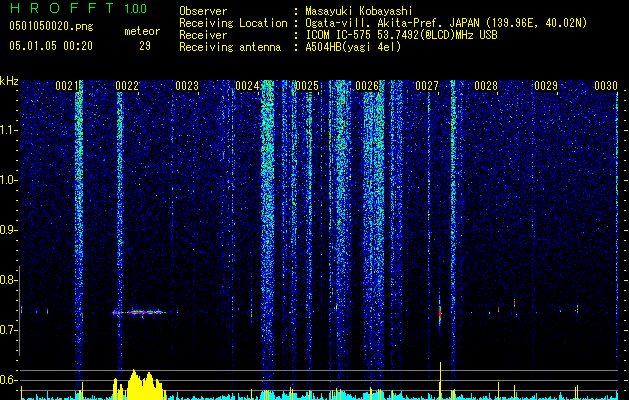Click the HROFFT 1.0.0 title text
Screen dimensions: 629x400
(x=78, y=8)
